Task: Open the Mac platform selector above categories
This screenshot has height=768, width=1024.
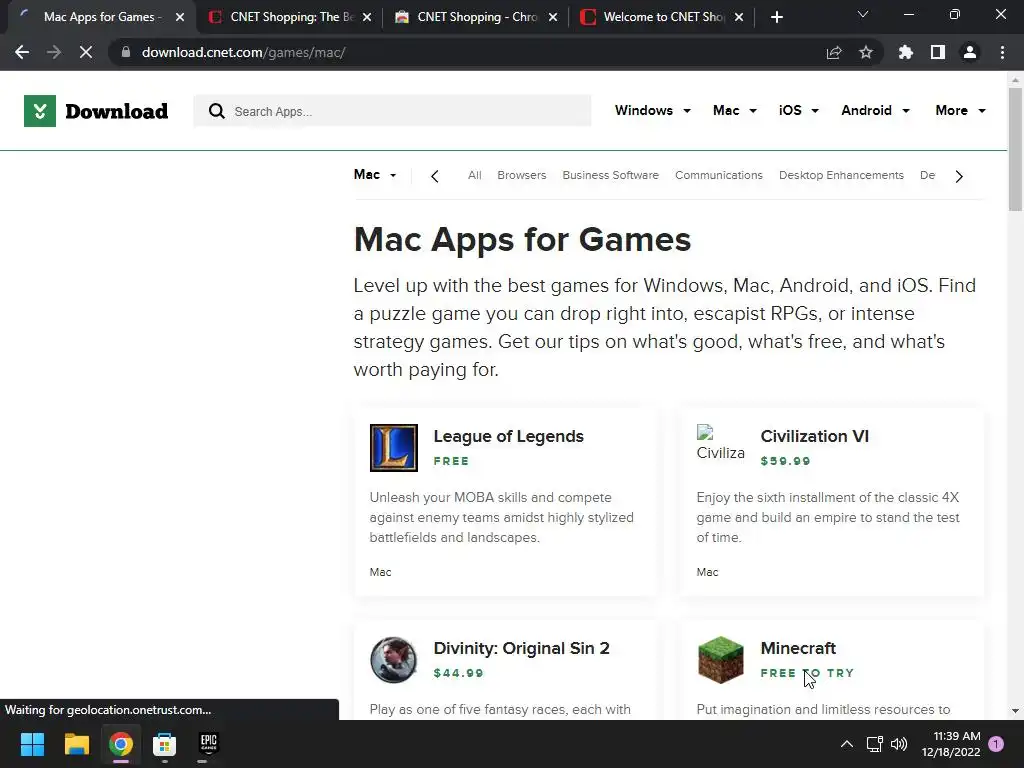Action: pyautogui.click(x=375, y=175)
